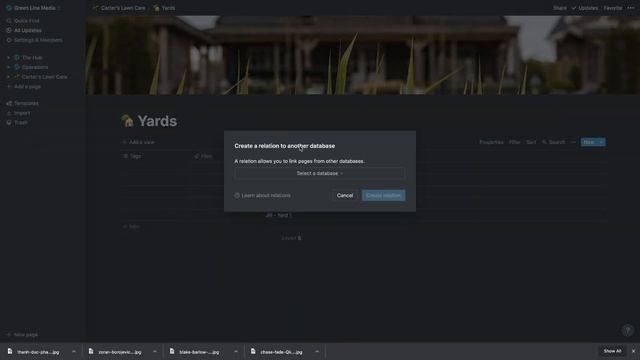Close the downloads bar
The height and width of the screenshot is (360, 640).
[633, 351]
